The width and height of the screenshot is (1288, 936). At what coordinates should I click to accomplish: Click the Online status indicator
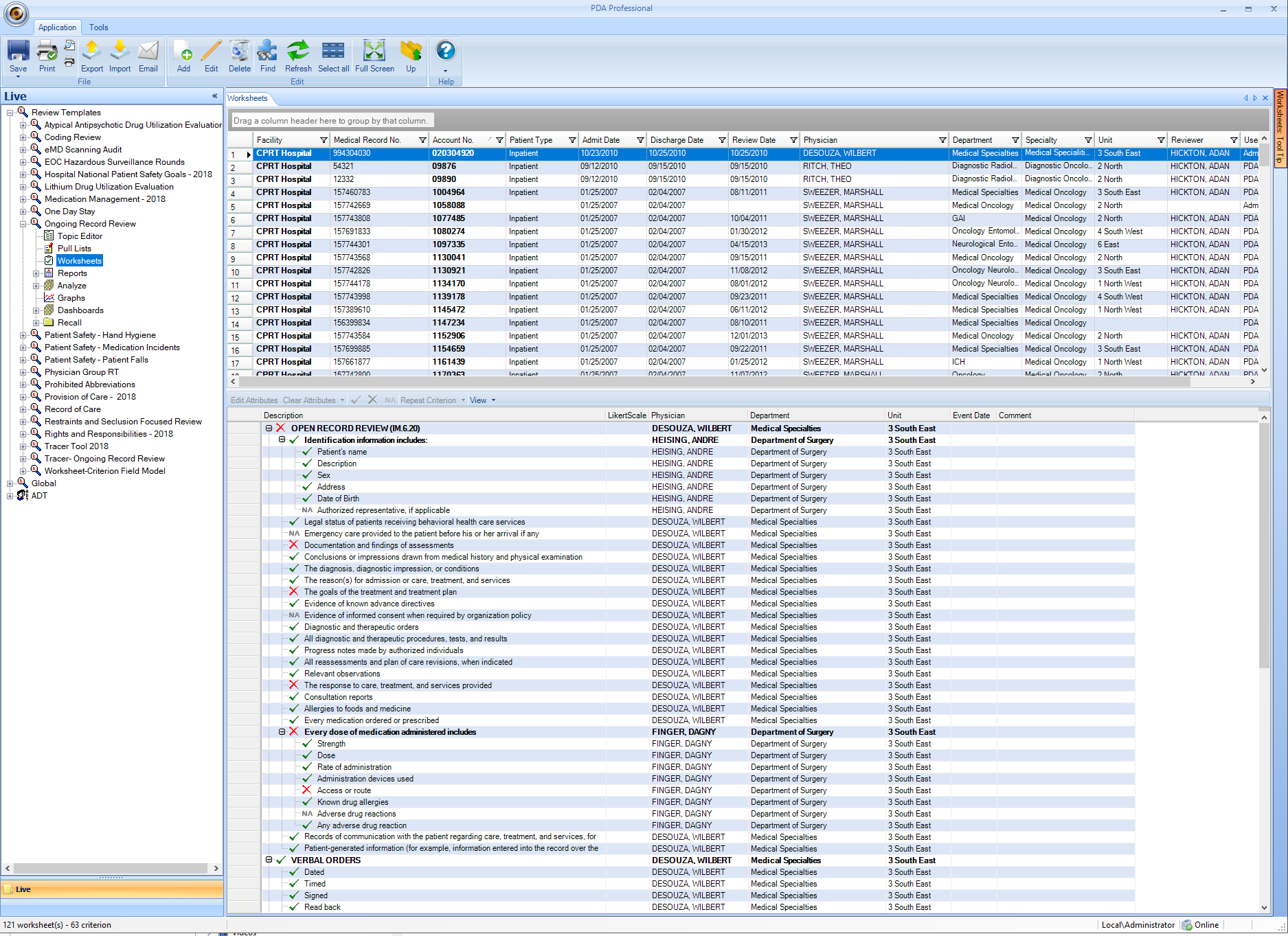pyautogui.click(x=1201, y=925)
